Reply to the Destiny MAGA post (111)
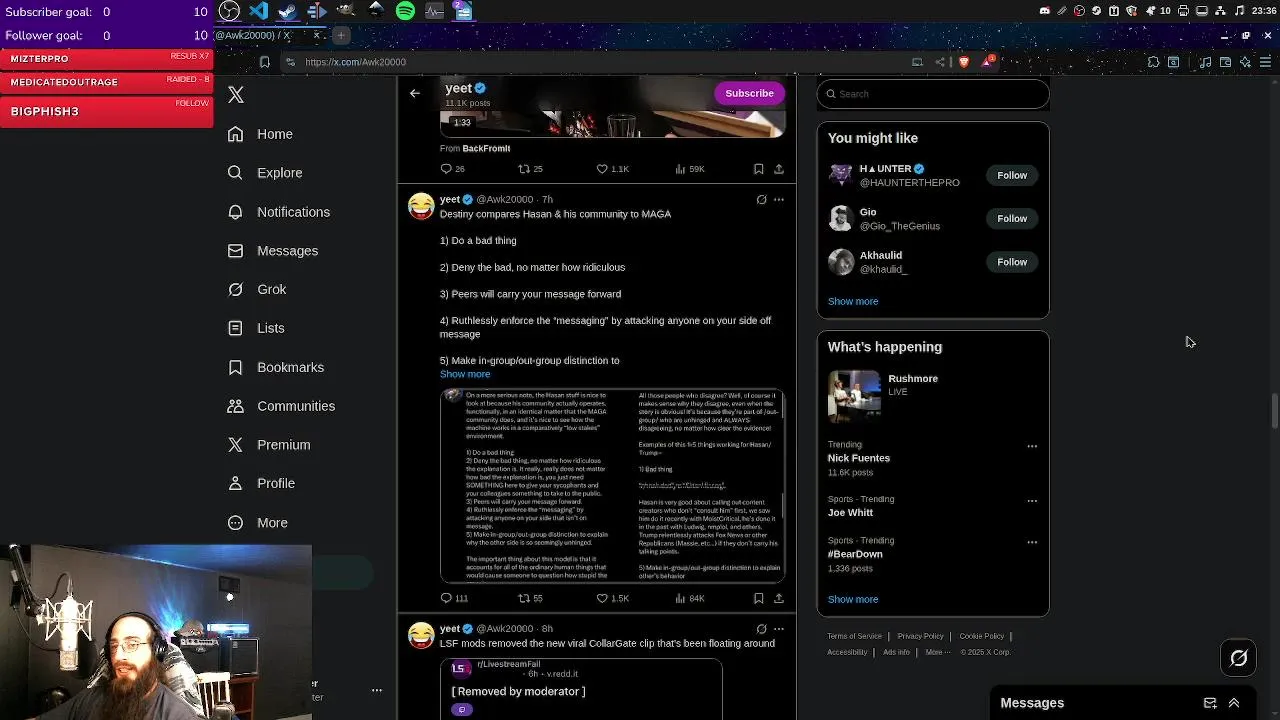The image size is (1280, 720). coord(454,598)
